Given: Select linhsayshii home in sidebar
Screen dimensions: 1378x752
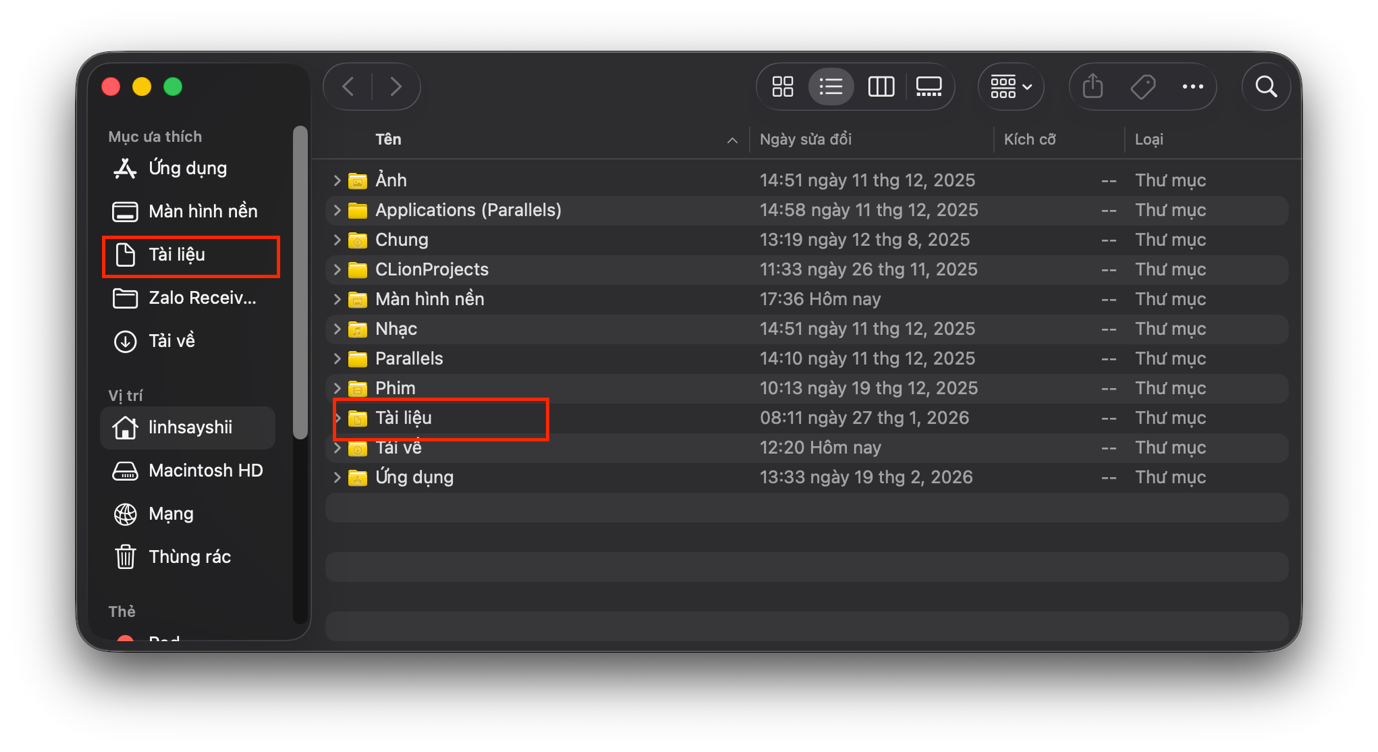Looking at the screenshot, I should (188, 427).
